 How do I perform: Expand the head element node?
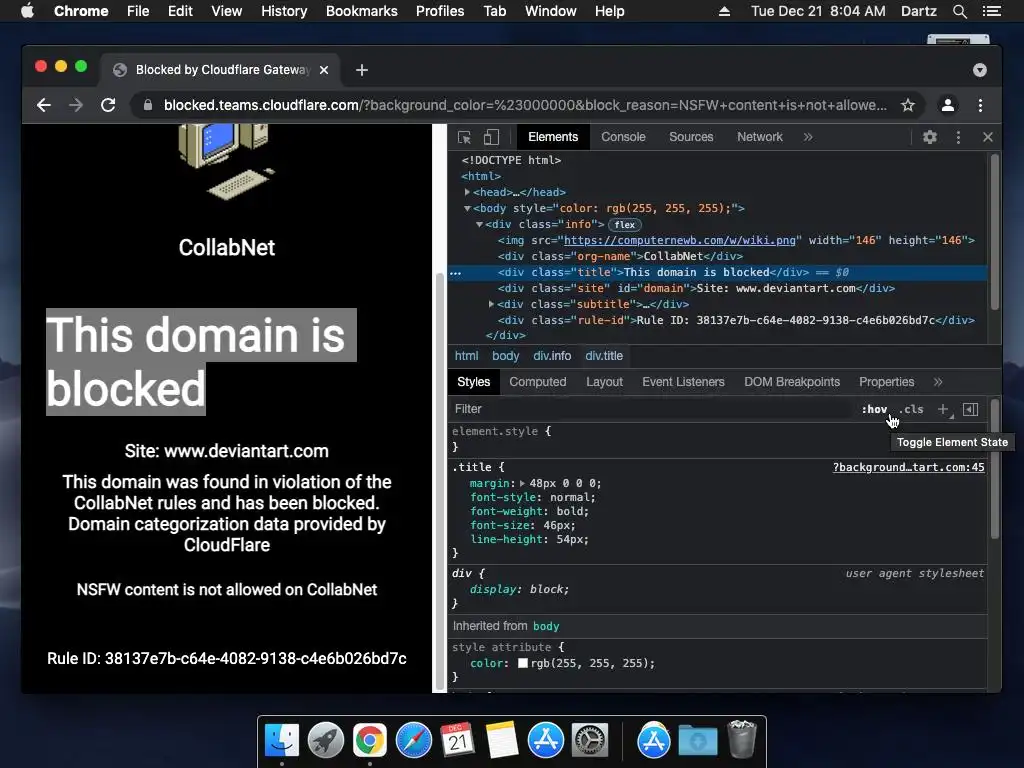[467, 192]
